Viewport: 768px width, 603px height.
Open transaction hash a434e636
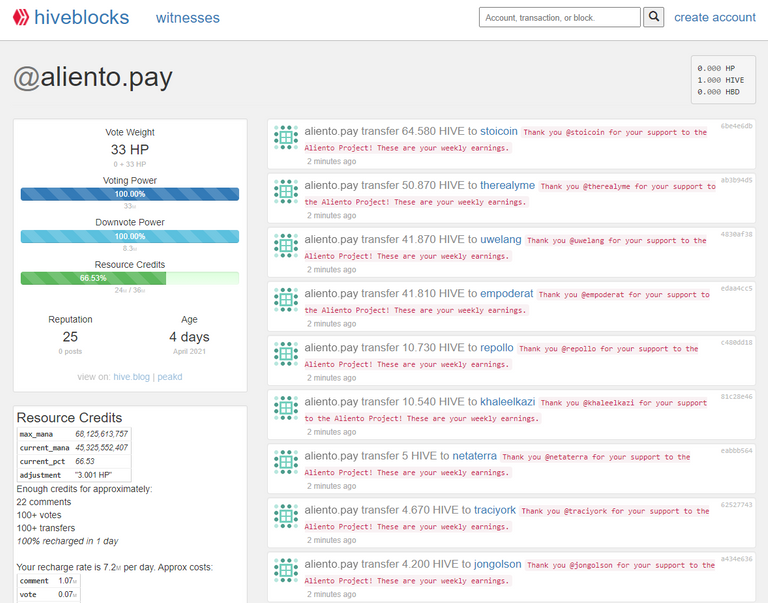tap(736, 559)
